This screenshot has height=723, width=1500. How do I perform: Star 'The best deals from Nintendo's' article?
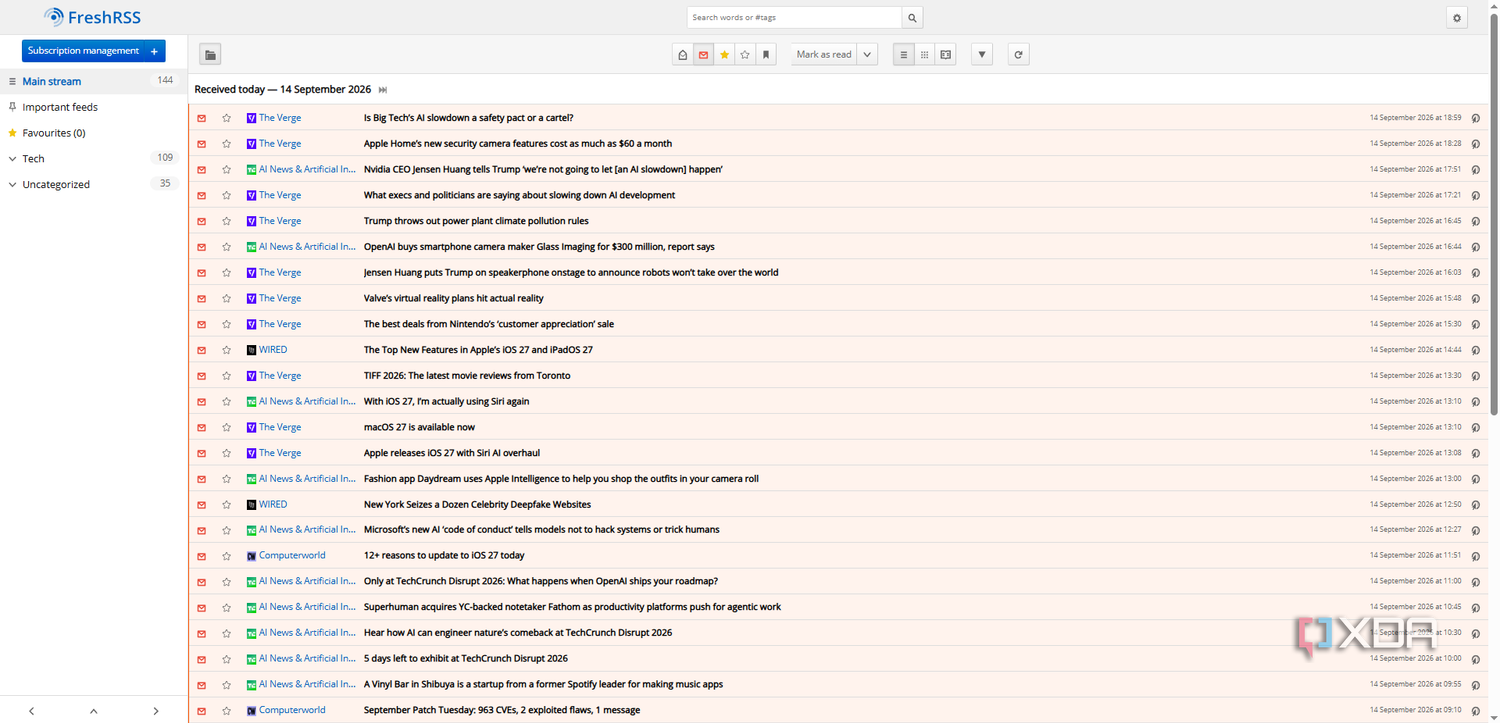click(227, 324)
